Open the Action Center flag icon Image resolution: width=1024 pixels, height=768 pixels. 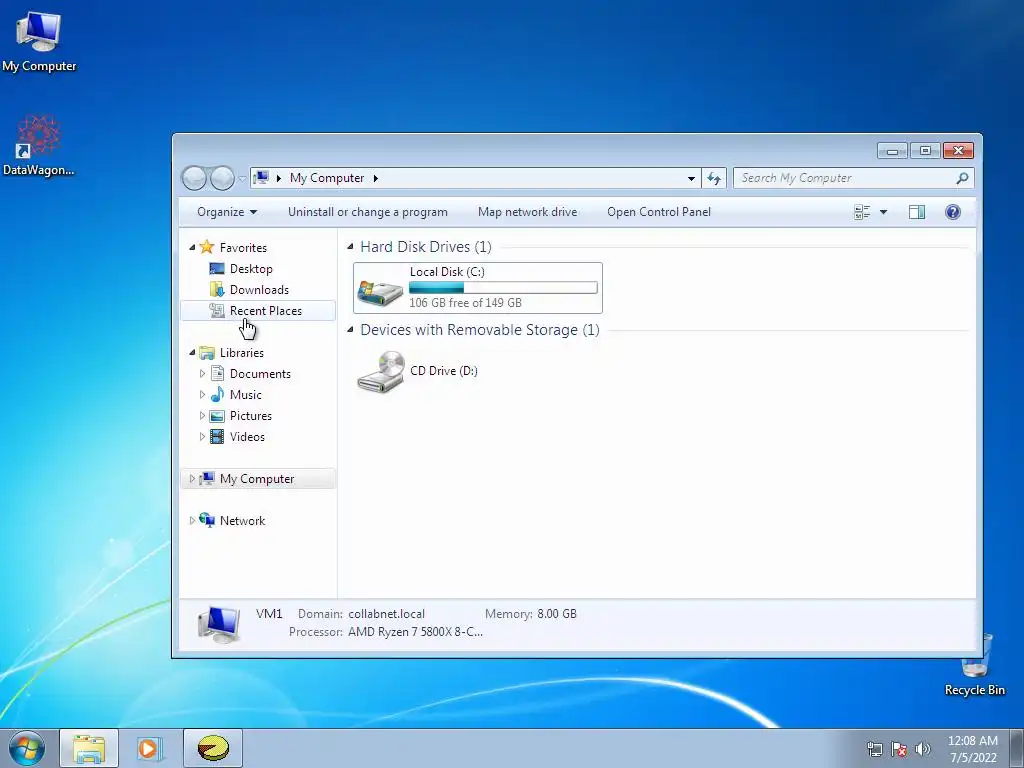pos(899,749)
